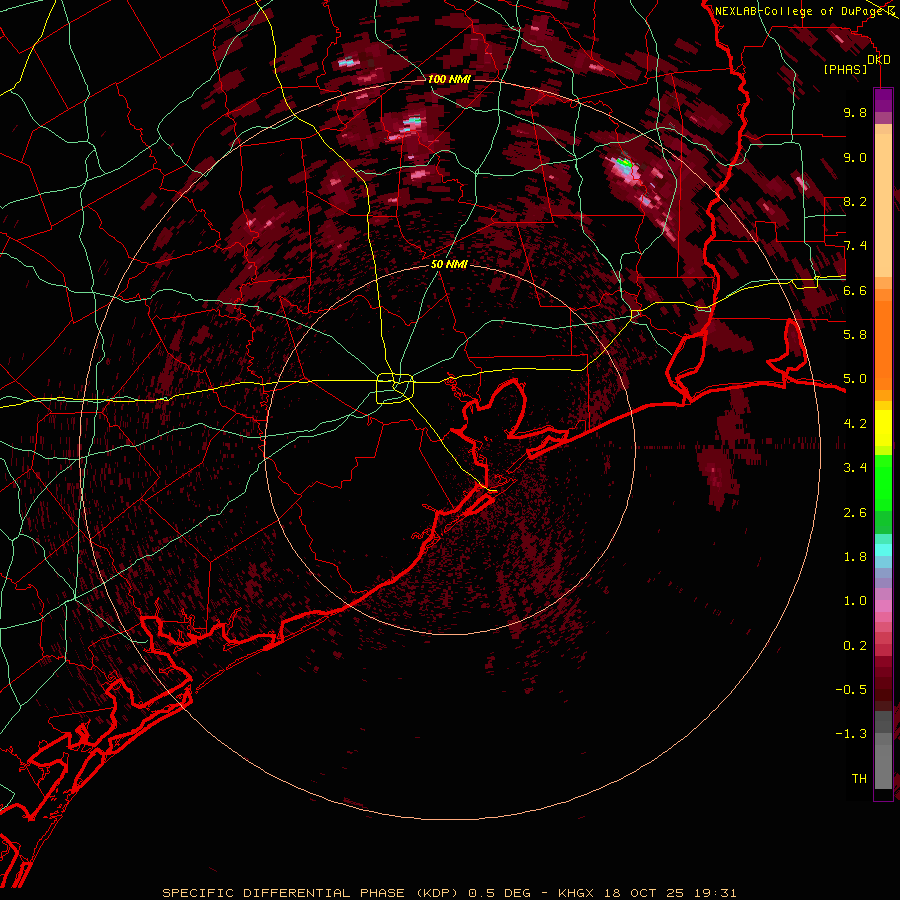Image resolution: width=900 pixels, height=900 pixels.
Task: Click the 9.0 value on the scale
Action: [x=855, y=157]
